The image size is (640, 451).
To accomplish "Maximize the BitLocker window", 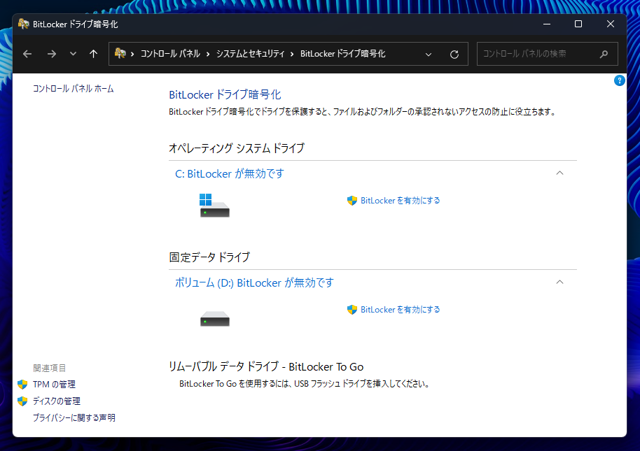I will [x=578, y=24].
